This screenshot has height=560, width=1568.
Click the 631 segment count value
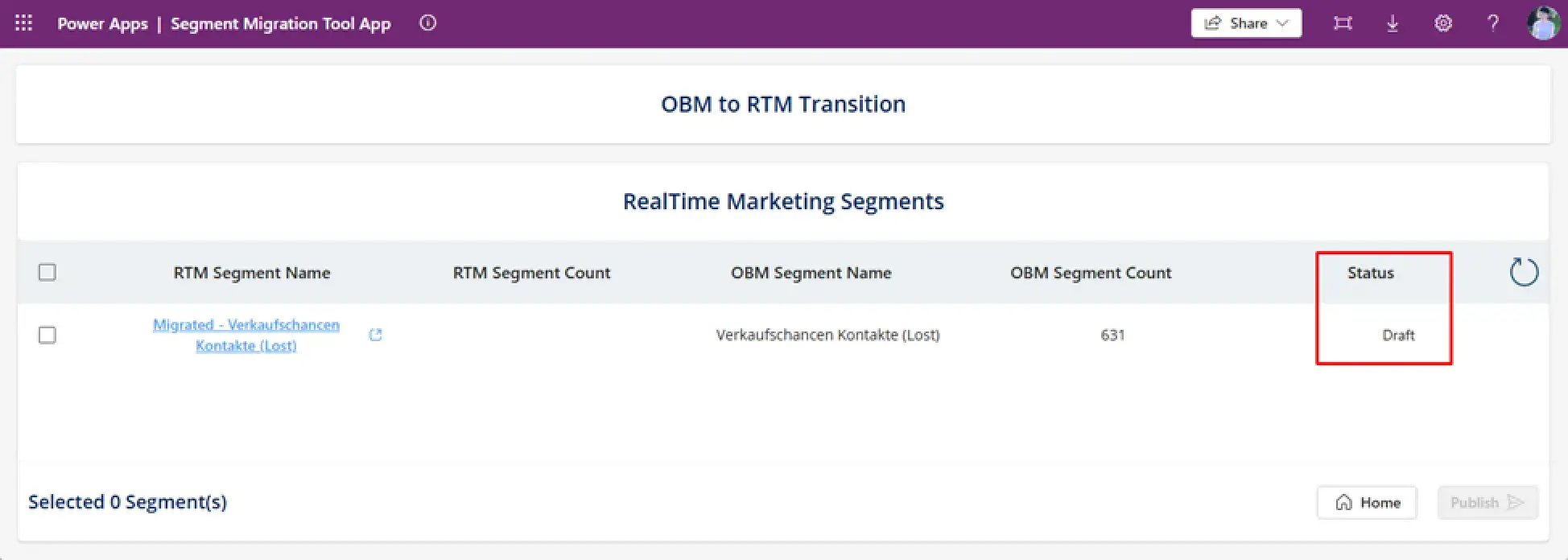pos(1112,335)
